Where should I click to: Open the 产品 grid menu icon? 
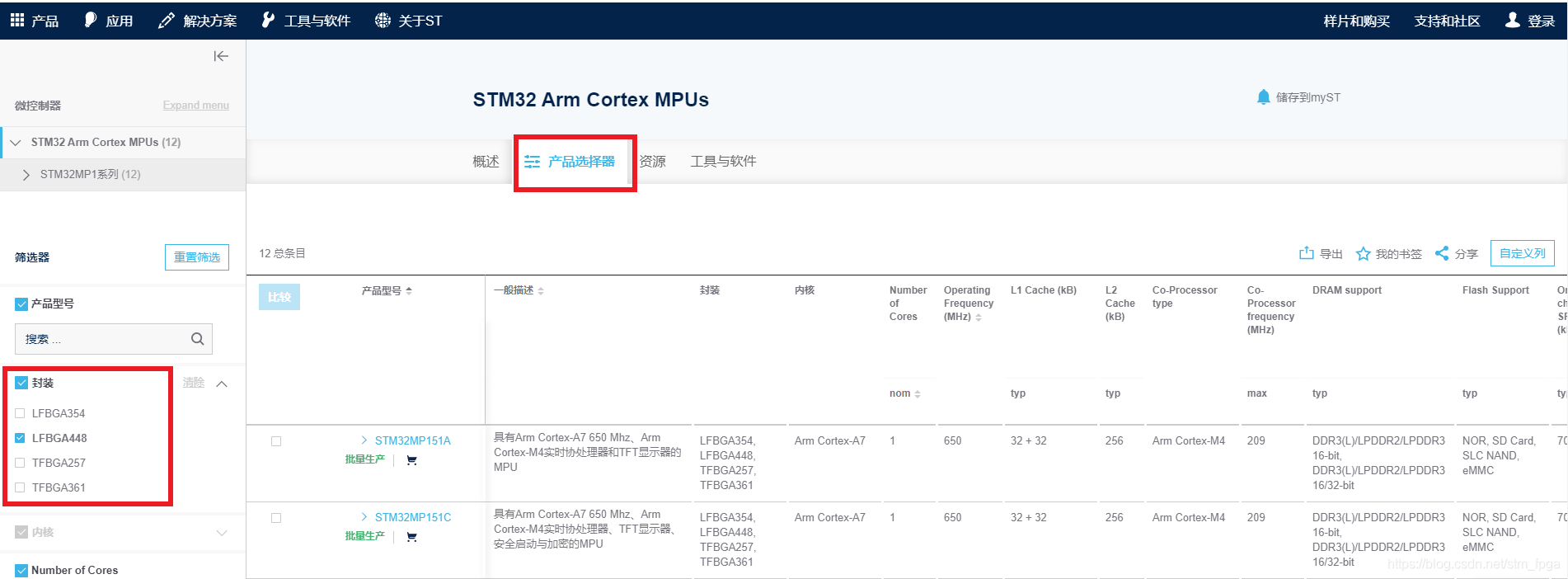click(17, 21)
